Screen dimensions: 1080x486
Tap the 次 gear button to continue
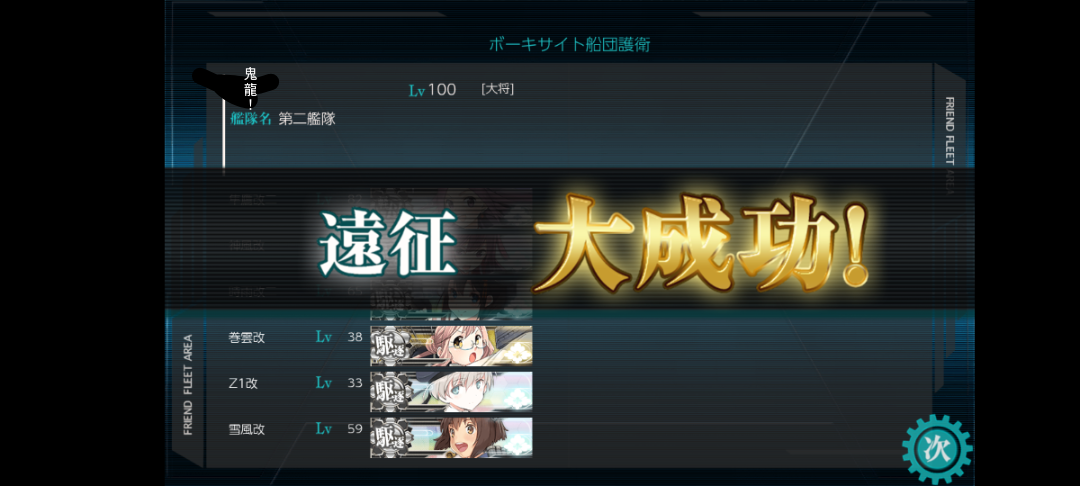(937, 449)
